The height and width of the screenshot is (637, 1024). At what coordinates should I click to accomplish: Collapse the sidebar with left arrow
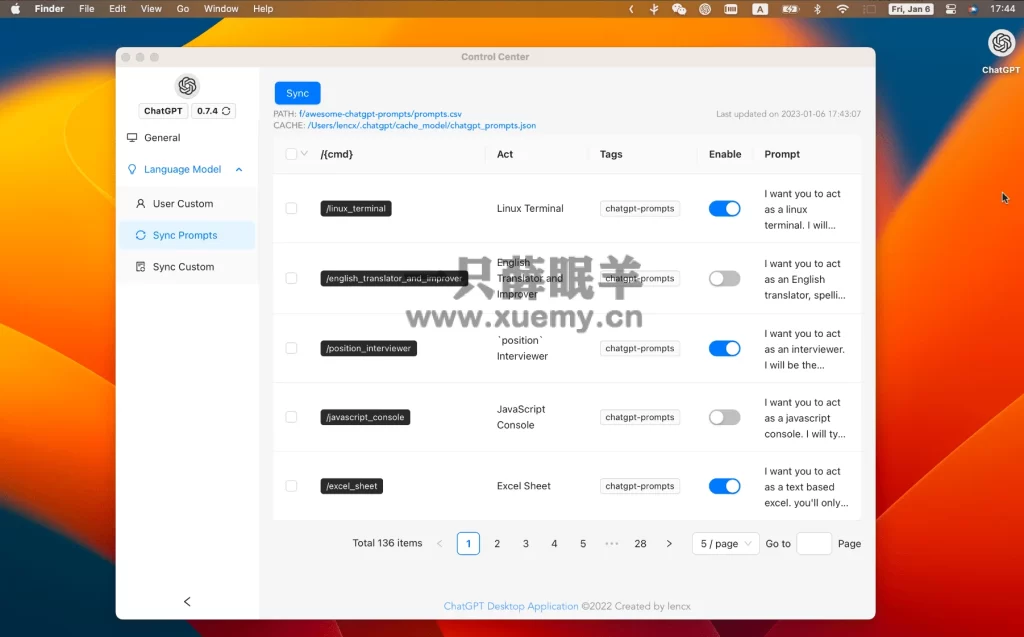[x=187, y=601]
